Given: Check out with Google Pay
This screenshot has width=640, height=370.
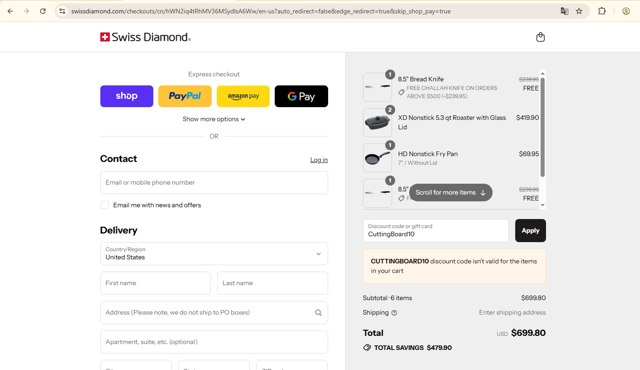Looking at the screenshot, I should [301, 96].
